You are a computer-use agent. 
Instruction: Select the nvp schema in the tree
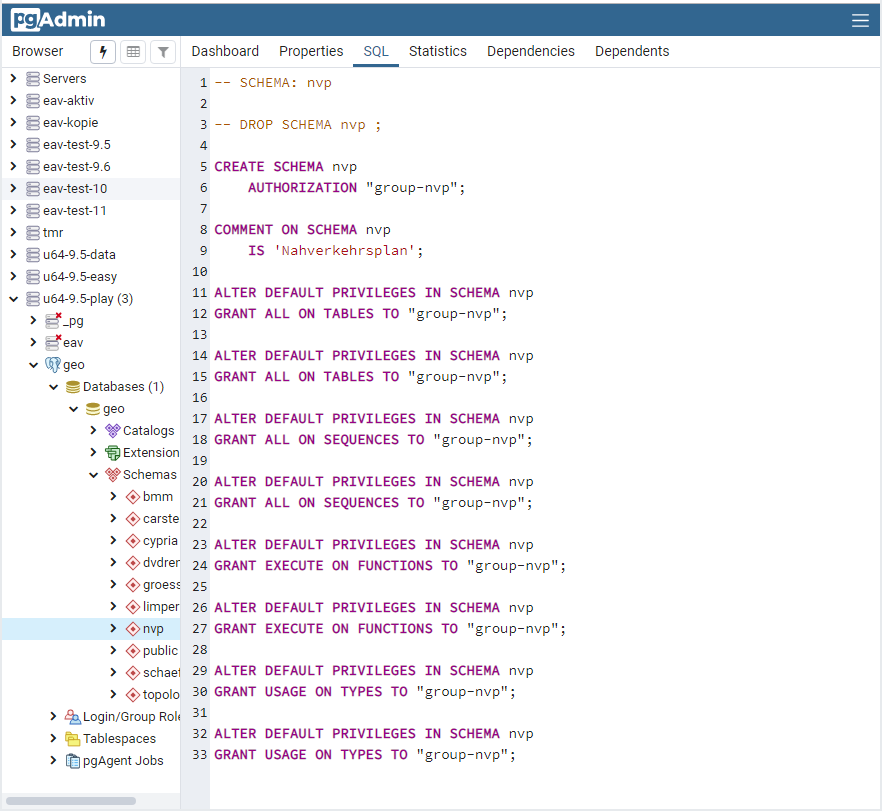tap(152, 628)
